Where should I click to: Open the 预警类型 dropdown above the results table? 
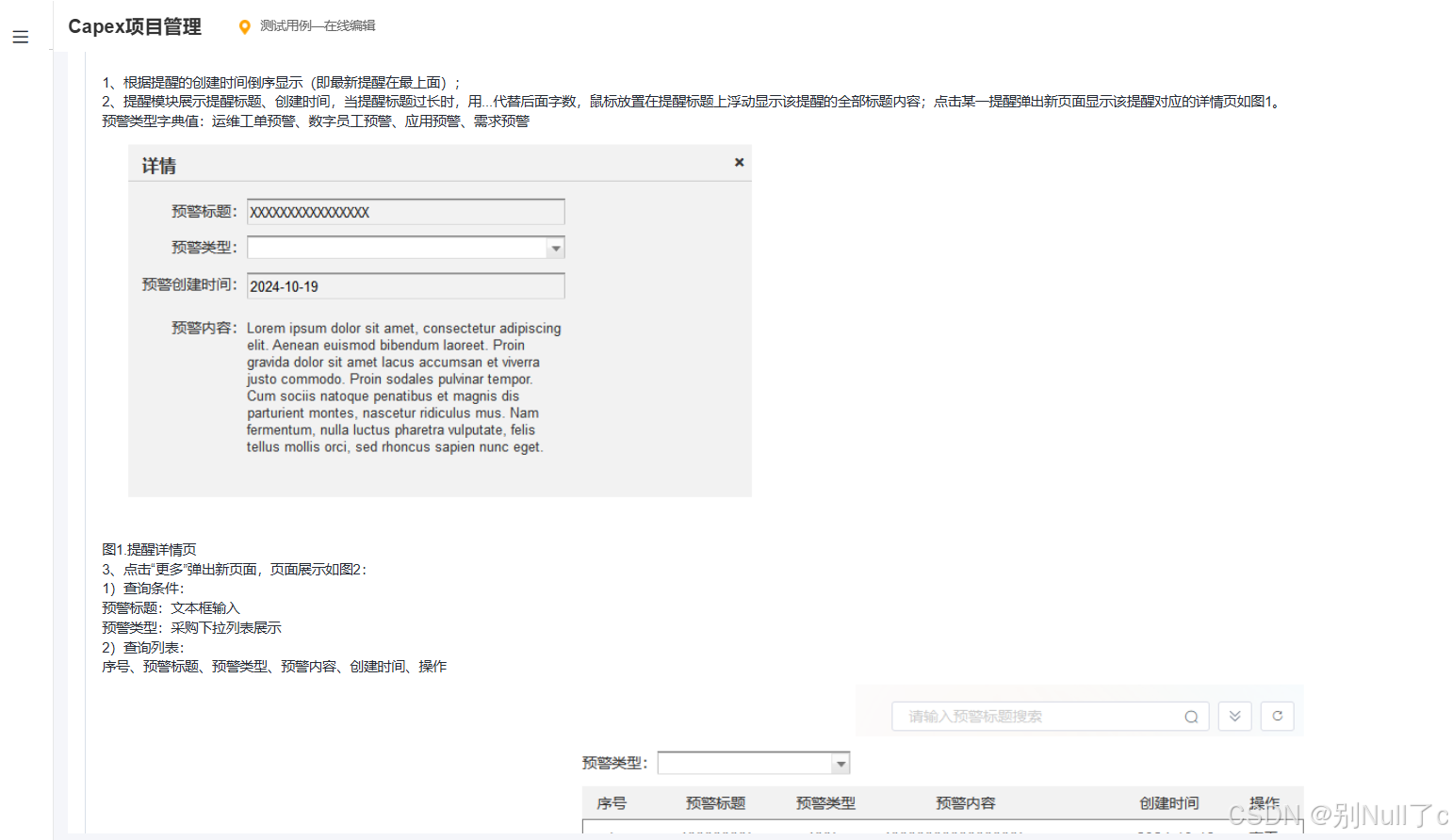click(752, 762)
